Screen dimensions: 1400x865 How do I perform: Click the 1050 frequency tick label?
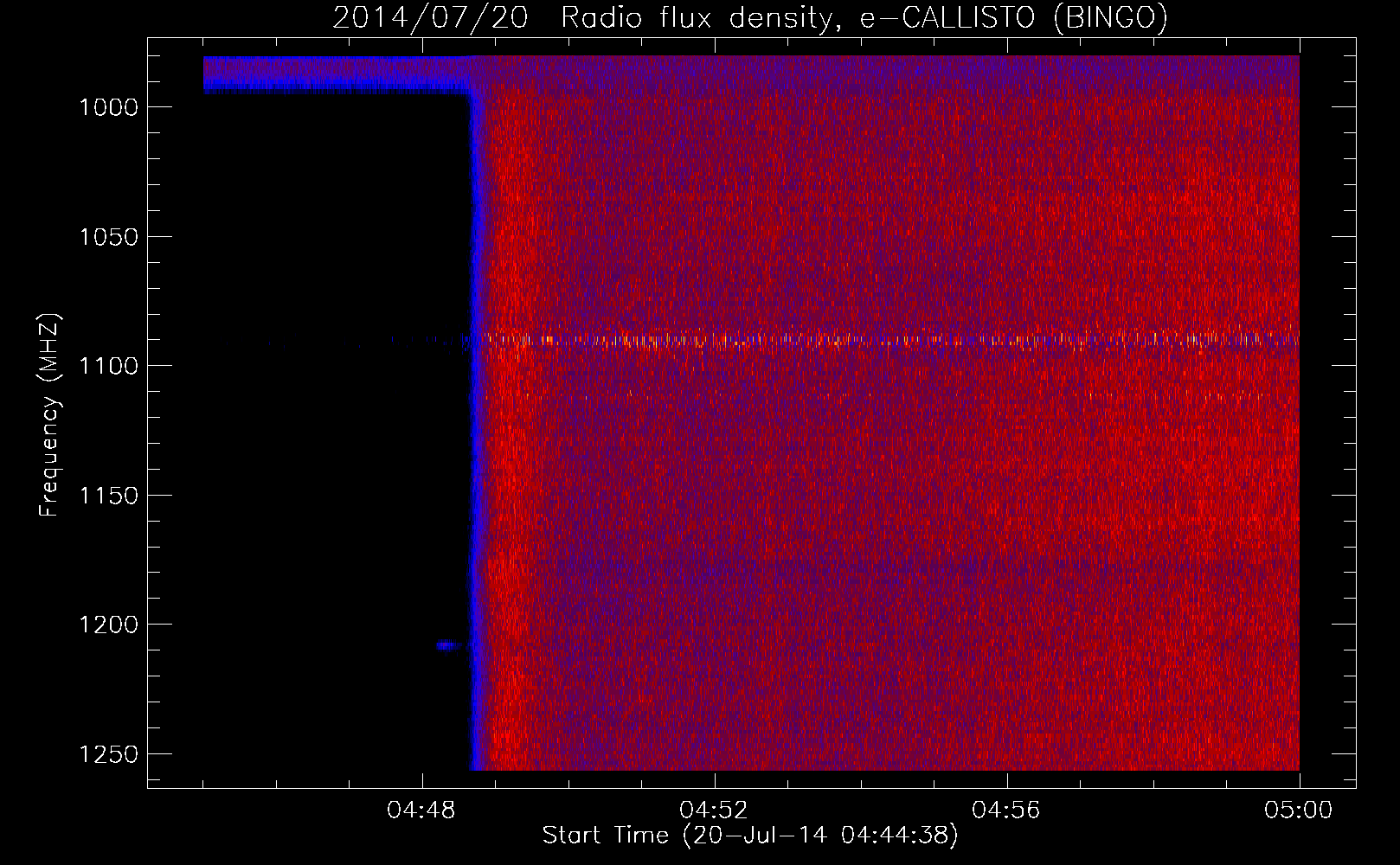click(108, 237)
